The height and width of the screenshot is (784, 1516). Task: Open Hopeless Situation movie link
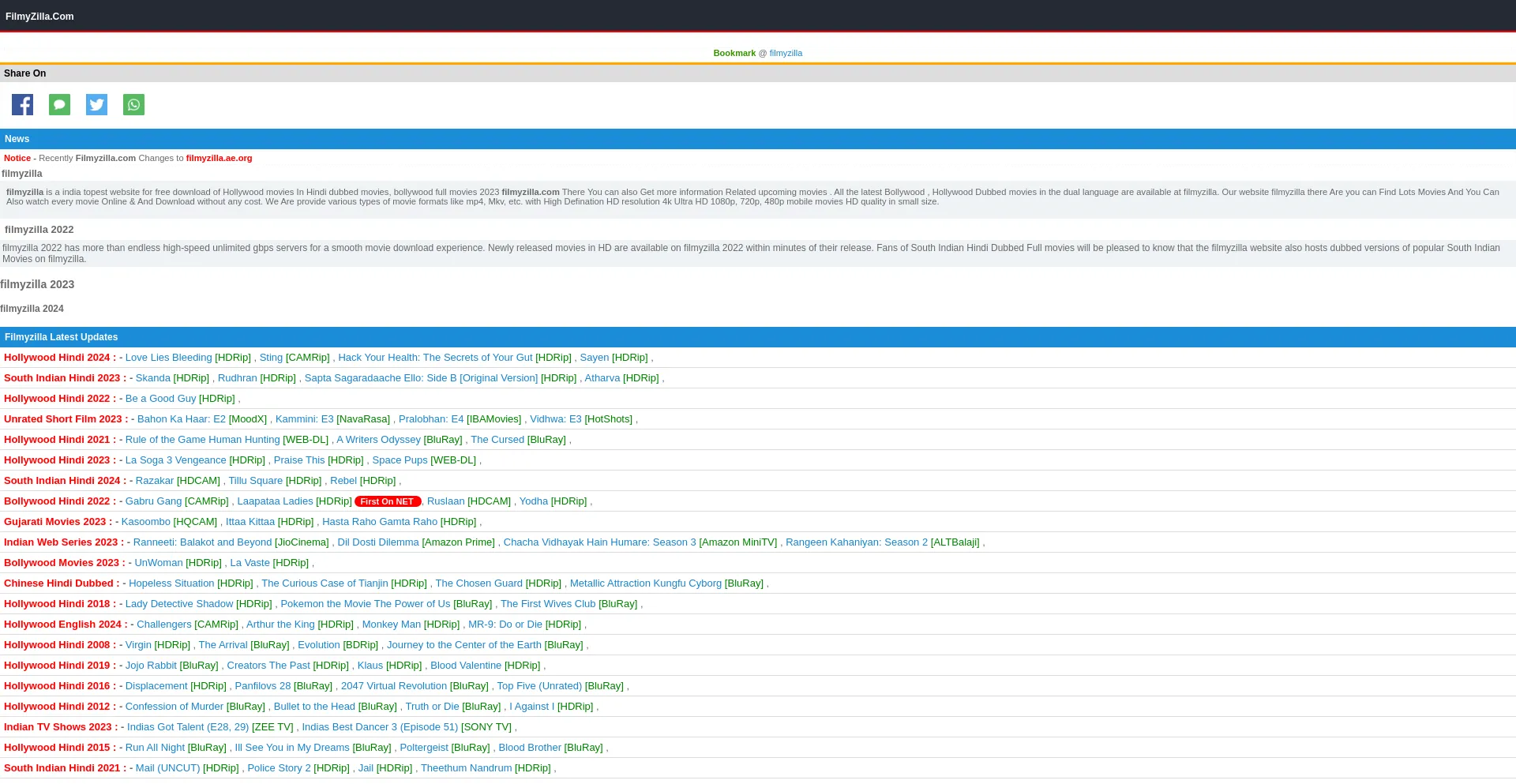point(171,583)
